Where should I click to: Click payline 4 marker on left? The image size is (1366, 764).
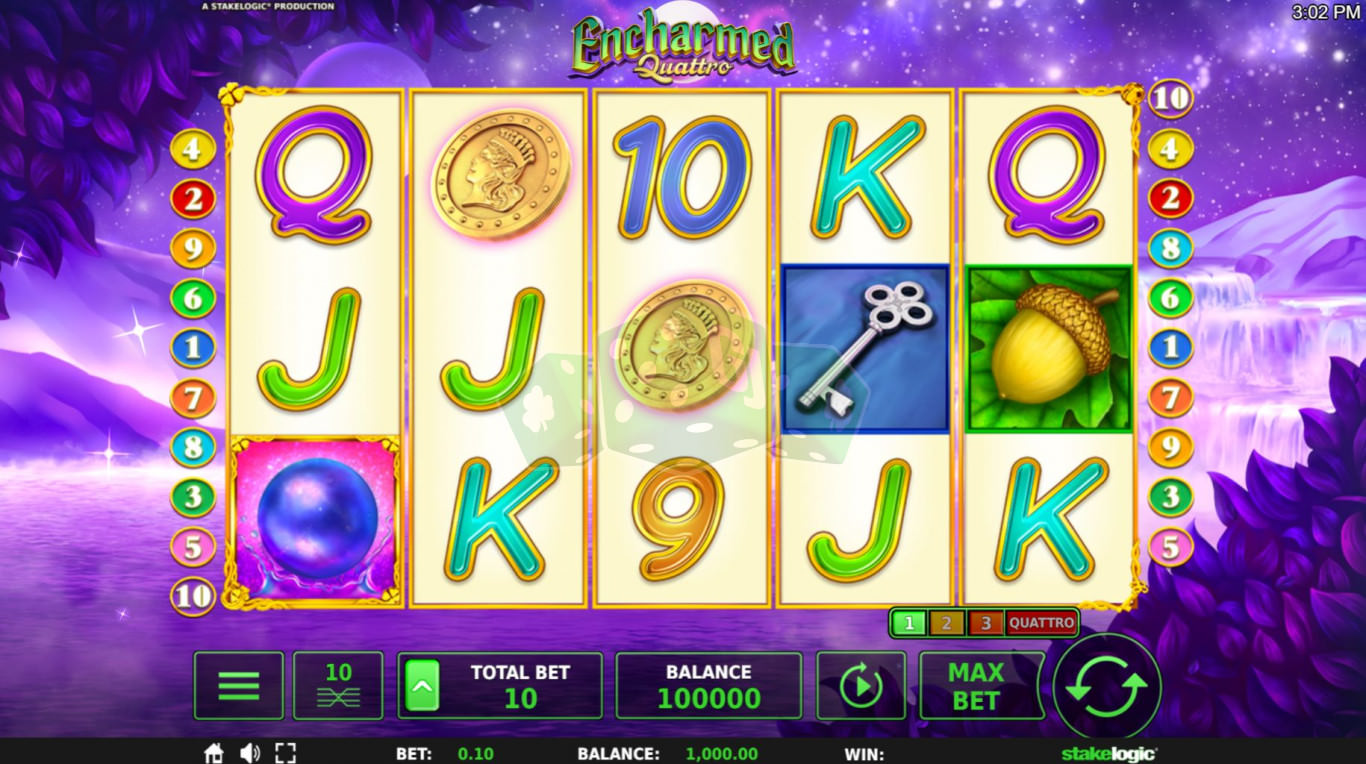point(193,149)
